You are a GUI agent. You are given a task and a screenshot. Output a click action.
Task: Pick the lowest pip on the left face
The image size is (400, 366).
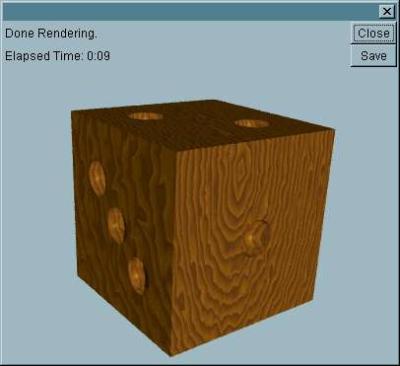coord(137,275)
